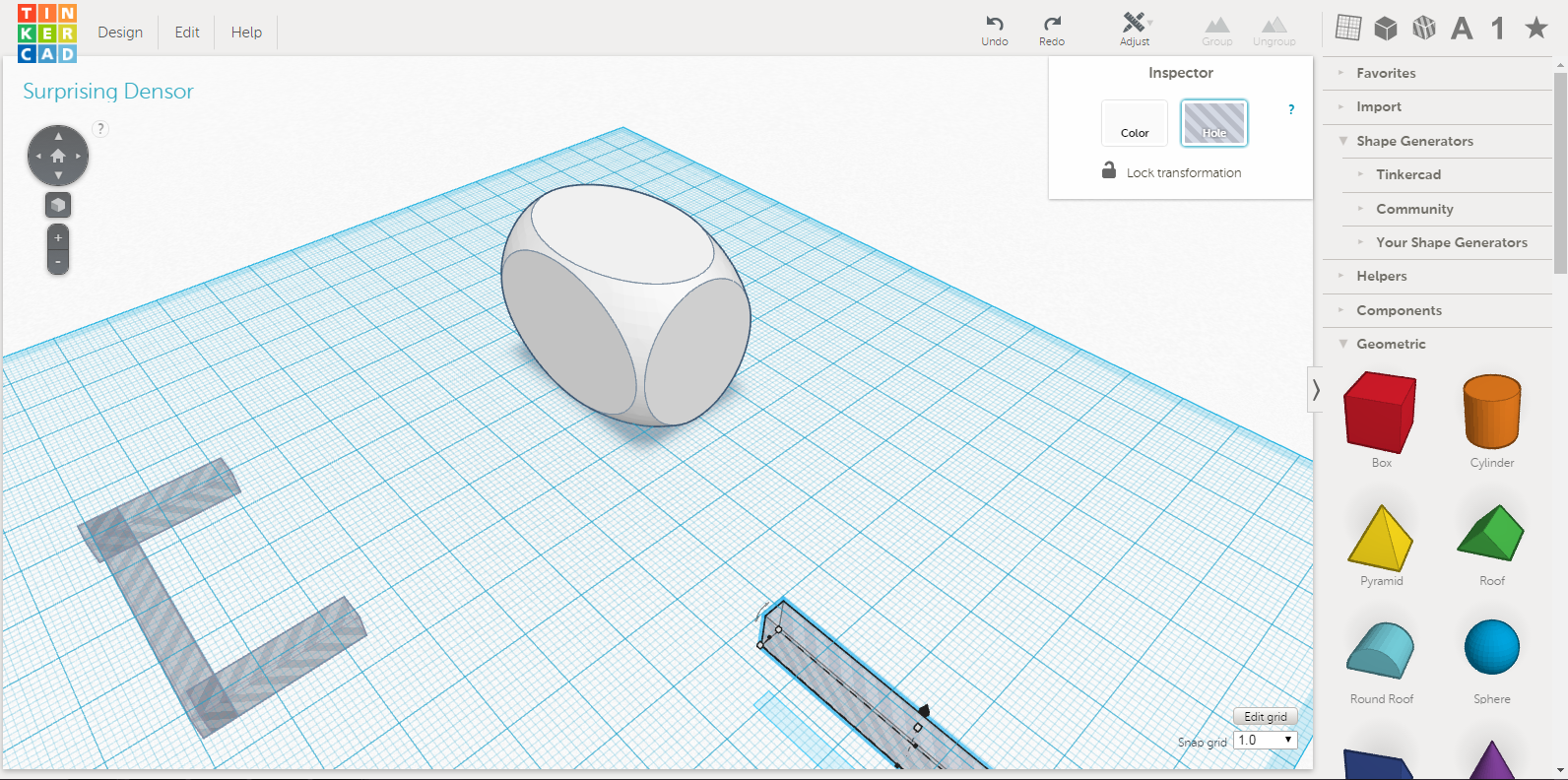Viewport: 1568px width, 780px height.
Task: Zoom out with the minus button
Action: click(x=58, y=262)
